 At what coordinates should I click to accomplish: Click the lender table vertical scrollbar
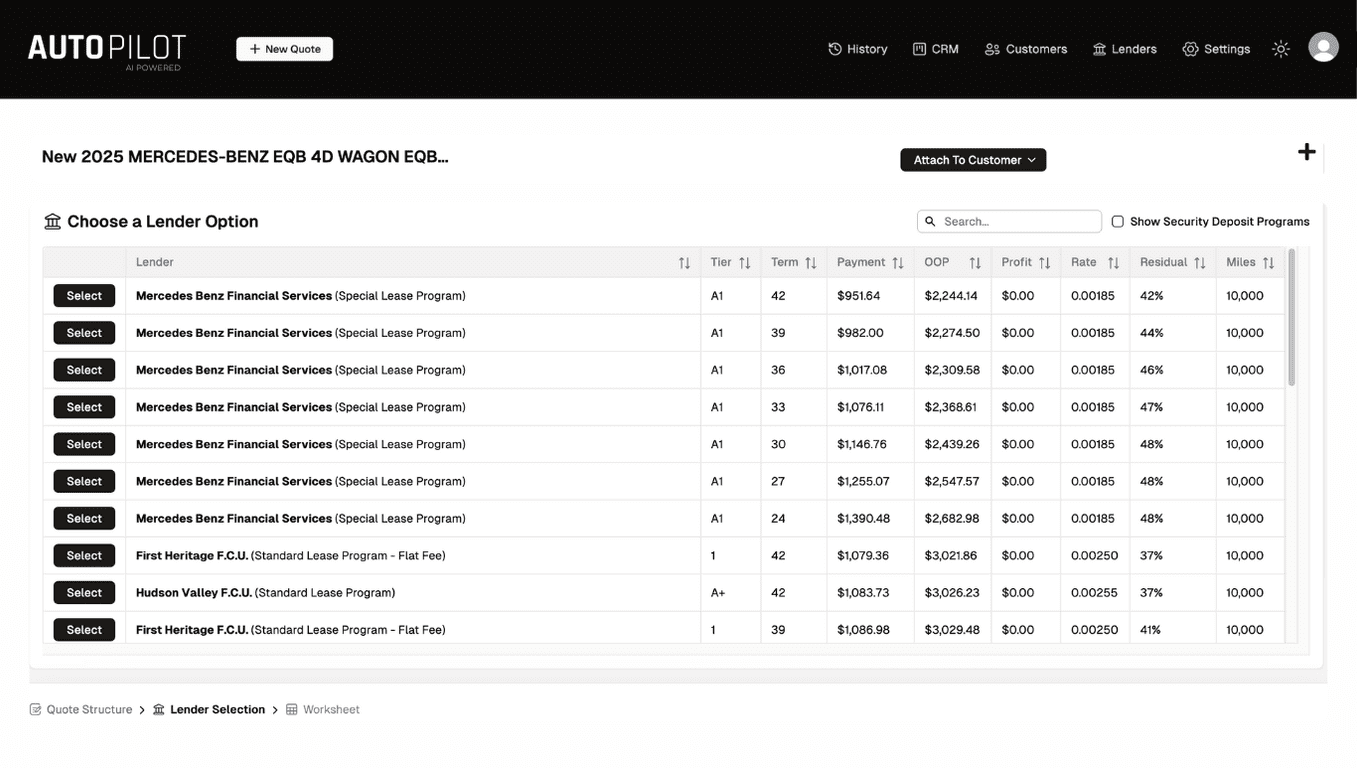coord(1291,317)
